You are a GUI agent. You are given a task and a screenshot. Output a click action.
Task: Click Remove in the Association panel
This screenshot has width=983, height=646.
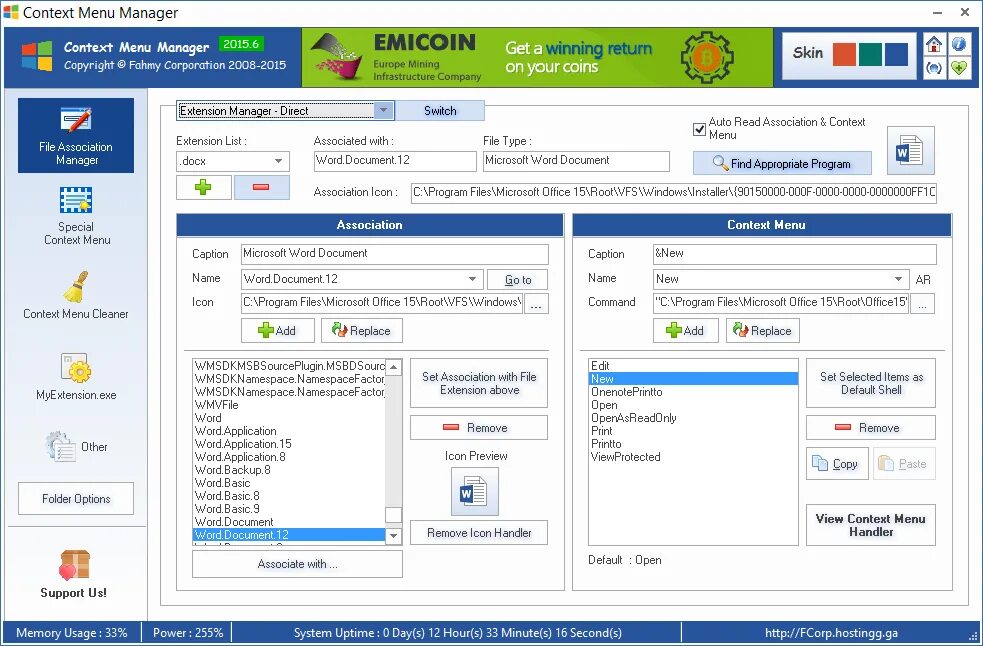pos(479,428)
